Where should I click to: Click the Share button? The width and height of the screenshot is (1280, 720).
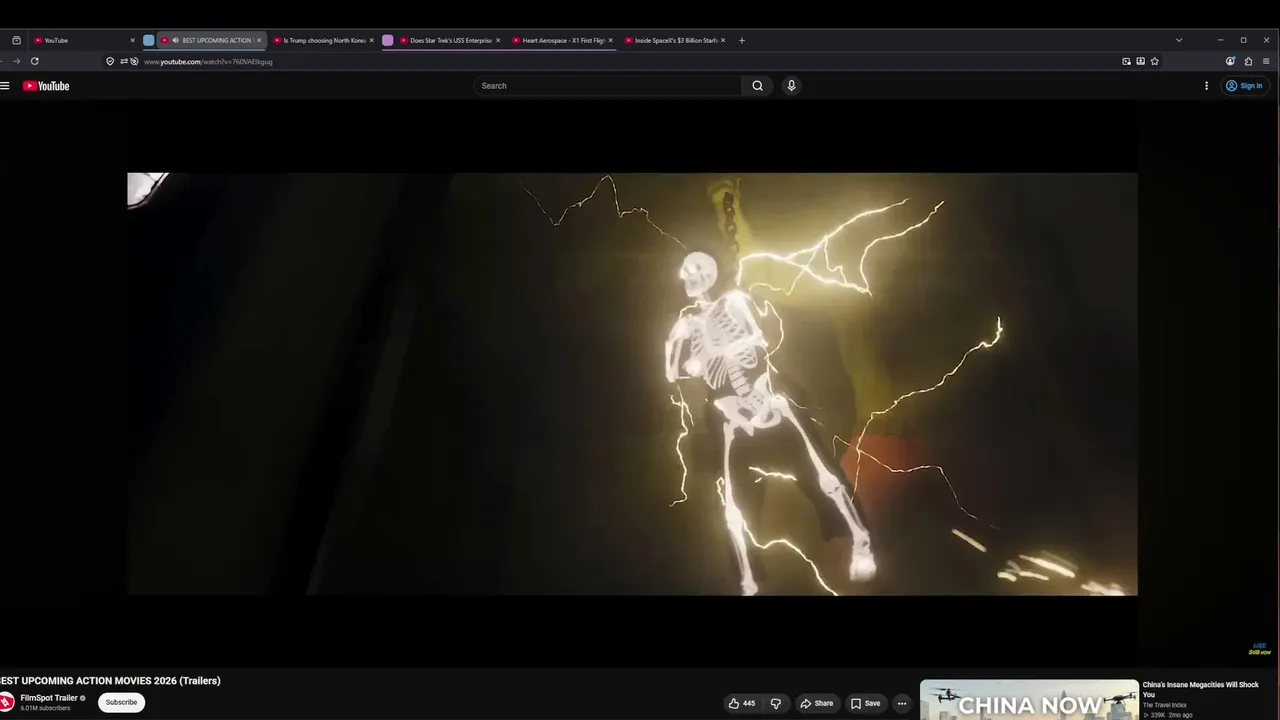(x=817, y=703)
